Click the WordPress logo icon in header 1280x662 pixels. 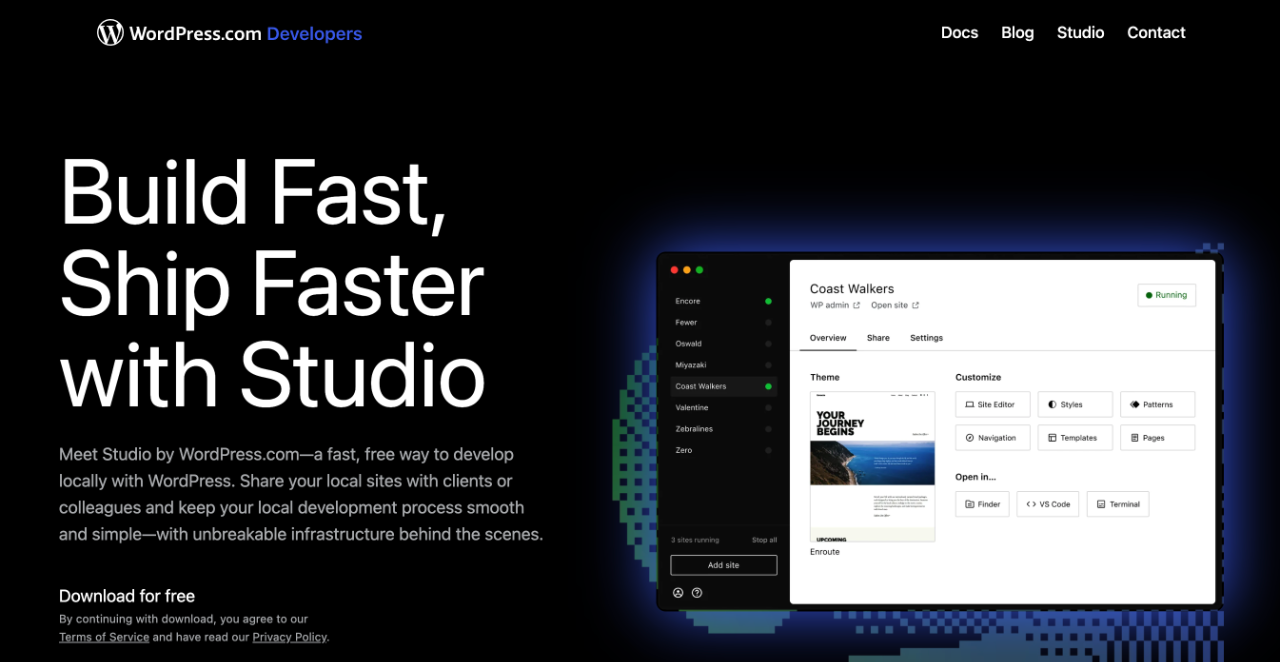pyautogui.click(x=110, y=33)
